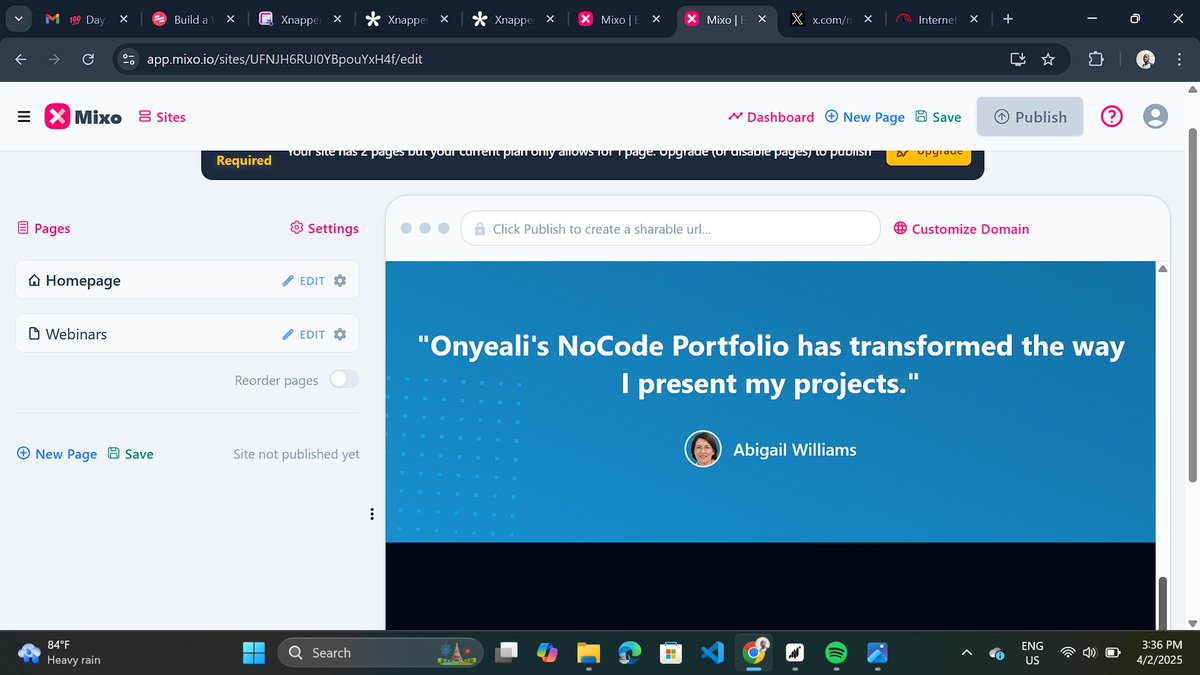This screenshot has height=675, width=1200.
Task: Click the taskbar Search box
Action: tap(380, 652)
